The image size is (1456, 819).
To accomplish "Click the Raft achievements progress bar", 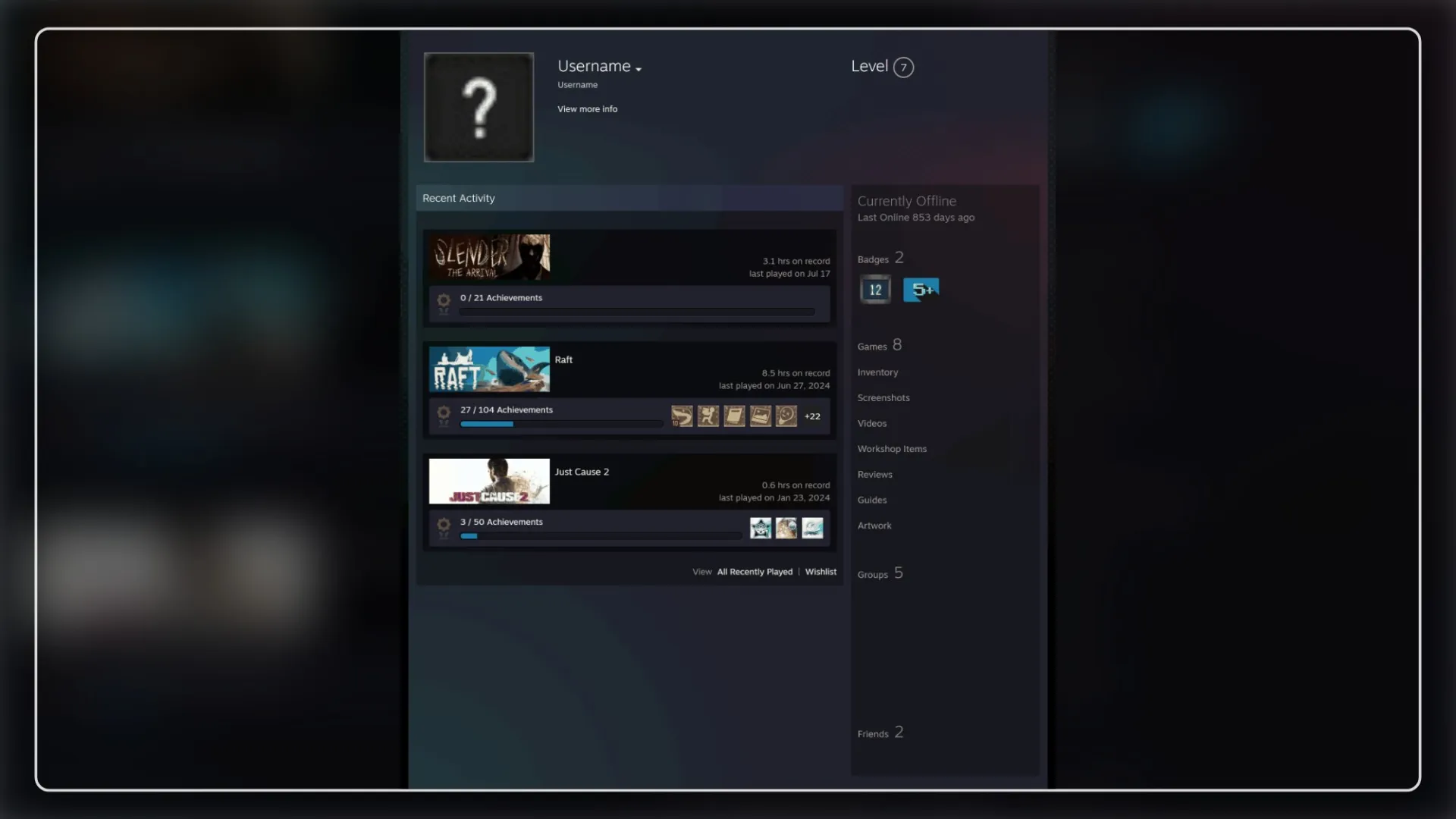I will point(561,424).
